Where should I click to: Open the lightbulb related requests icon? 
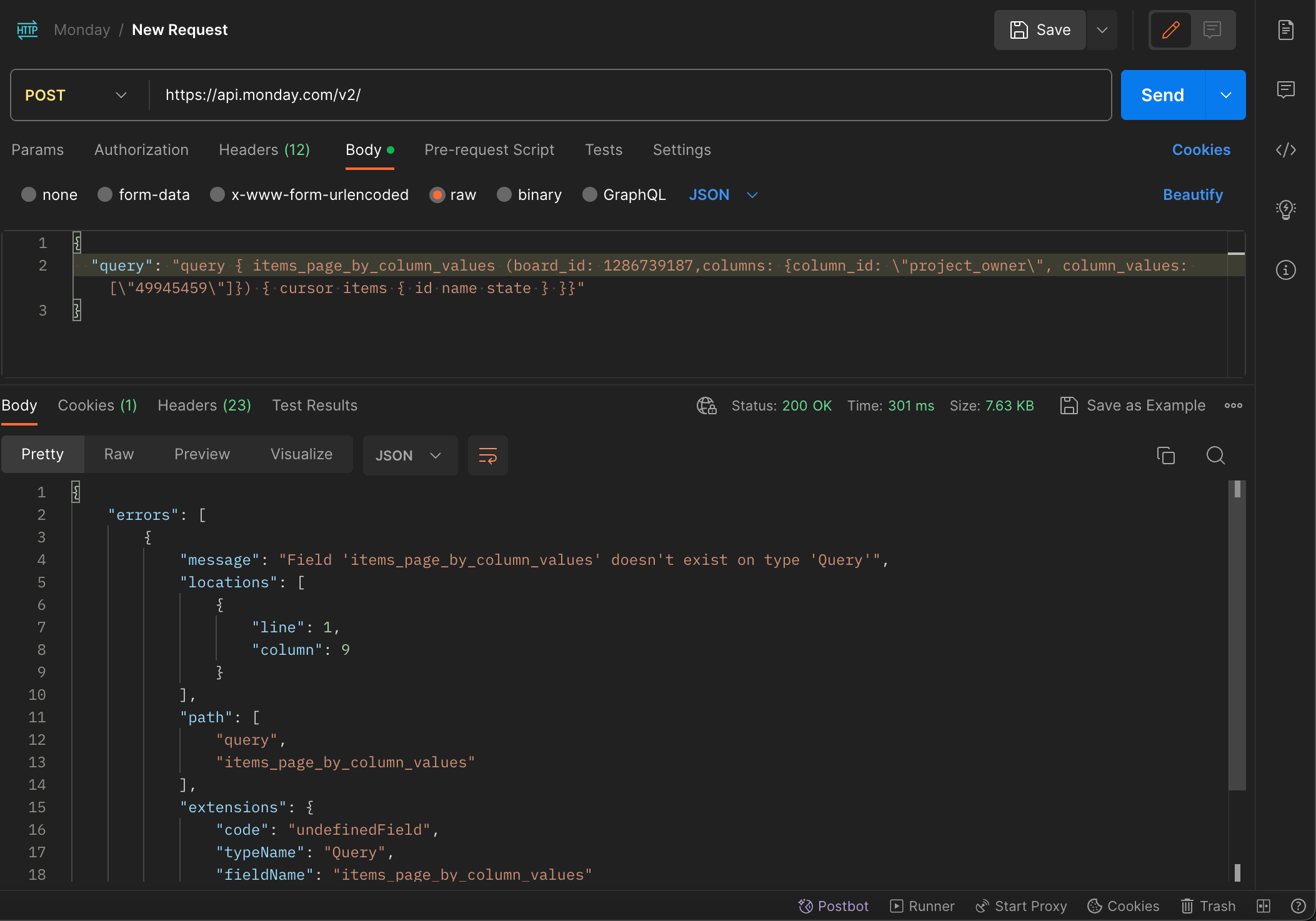click(1285, 209)
